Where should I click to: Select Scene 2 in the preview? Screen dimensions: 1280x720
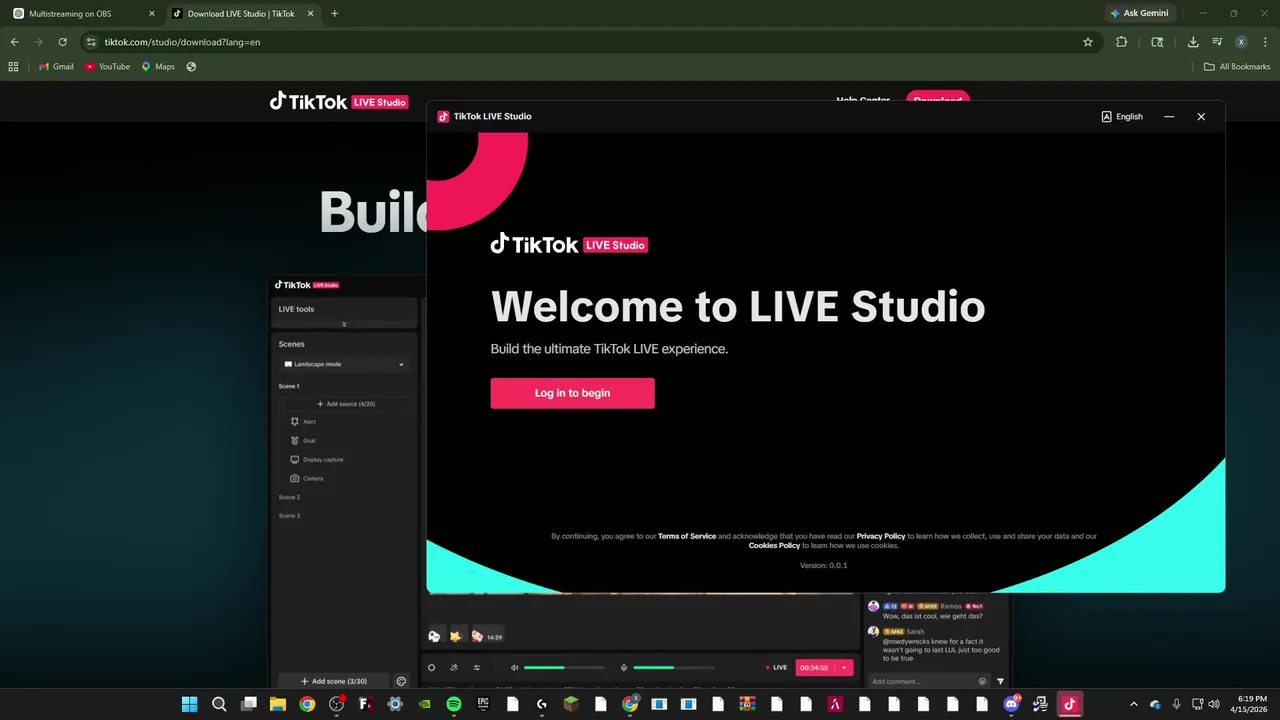289,497
